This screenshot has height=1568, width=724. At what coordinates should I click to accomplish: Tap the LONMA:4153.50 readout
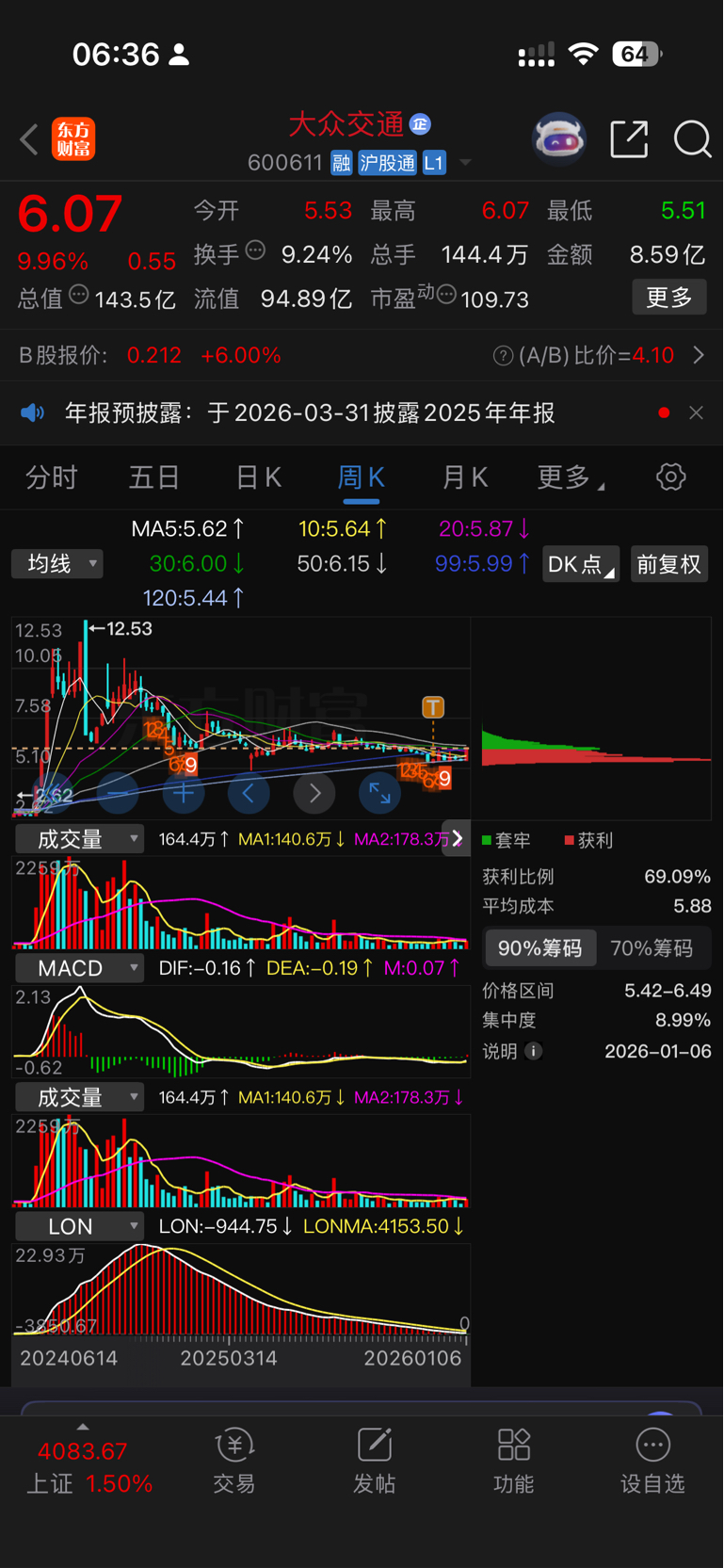383,1226
